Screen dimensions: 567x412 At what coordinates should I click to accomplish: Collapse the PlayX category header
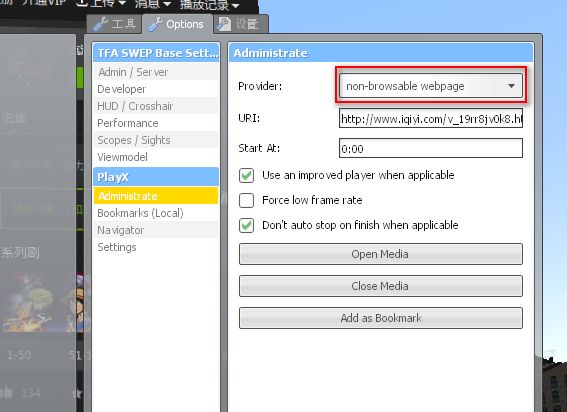pyautogui.click(x=156, y=177)
